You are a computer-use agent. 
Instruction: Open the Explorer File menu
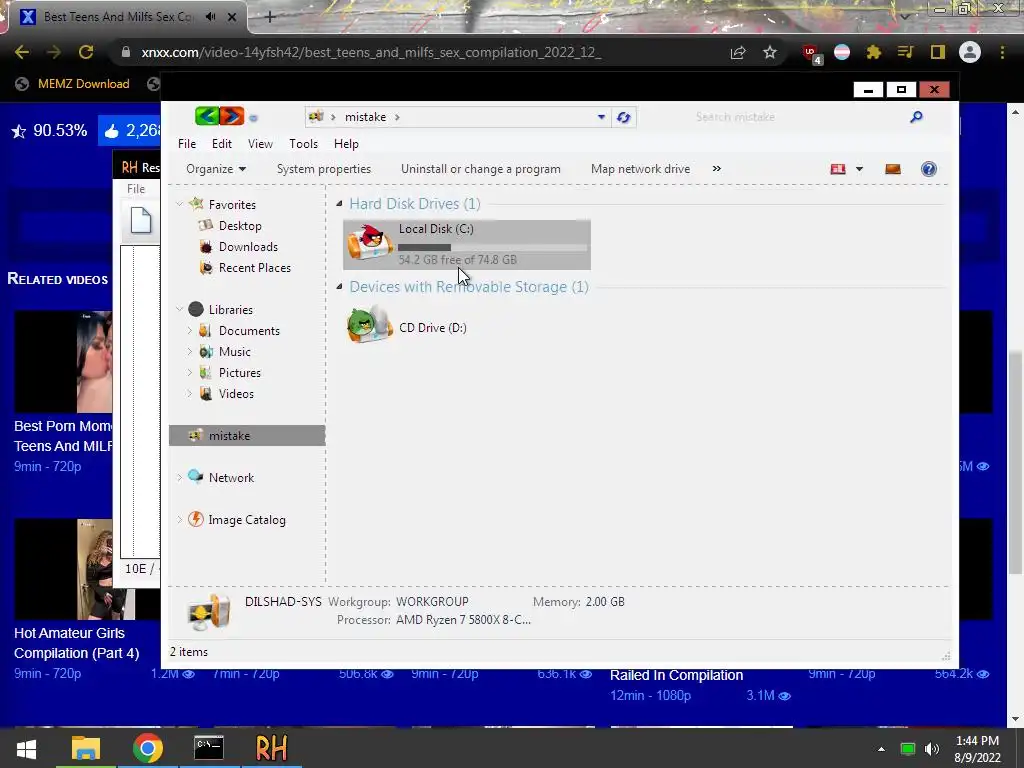point(187,144)
